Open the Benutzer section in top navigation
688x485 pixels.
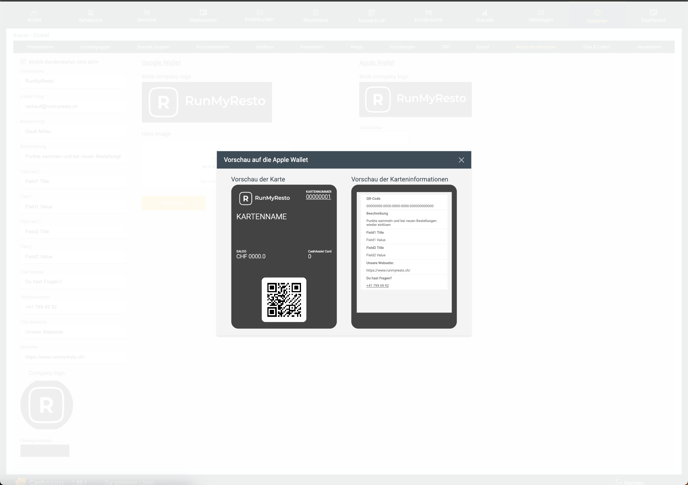click(x=147, y=16)
